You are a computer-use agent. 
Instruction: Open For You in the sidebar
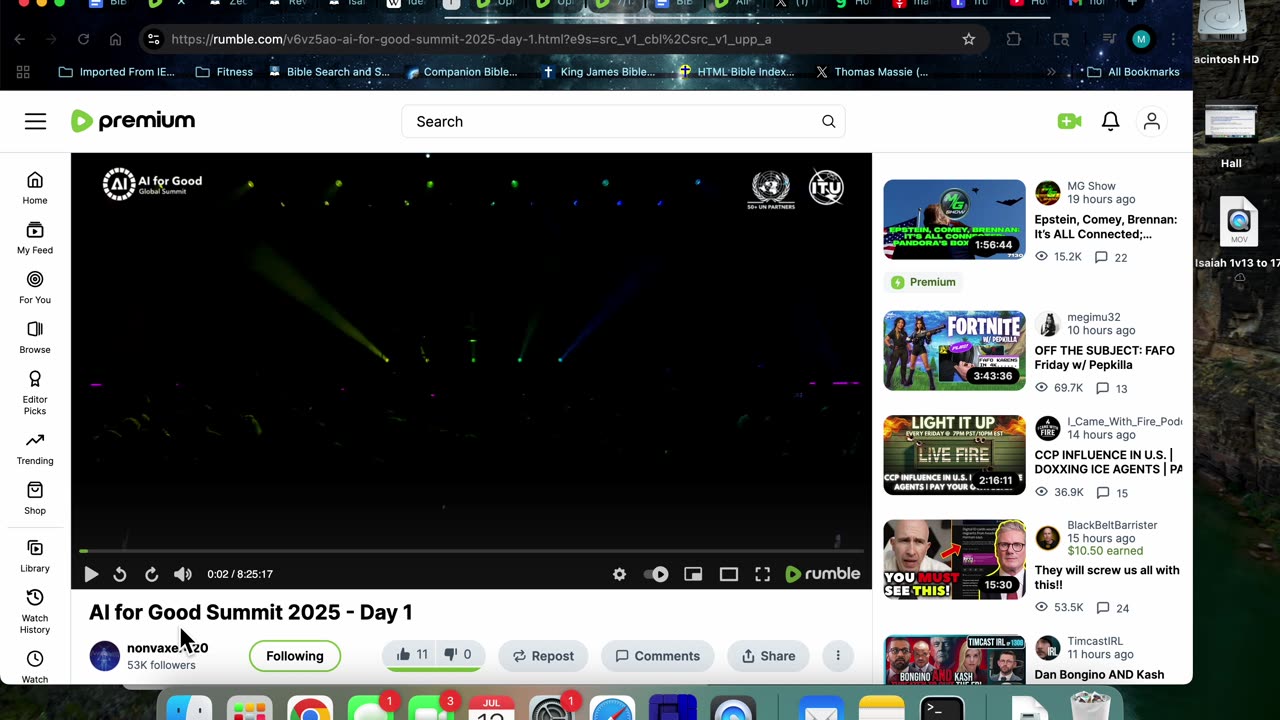coord(35,287)
